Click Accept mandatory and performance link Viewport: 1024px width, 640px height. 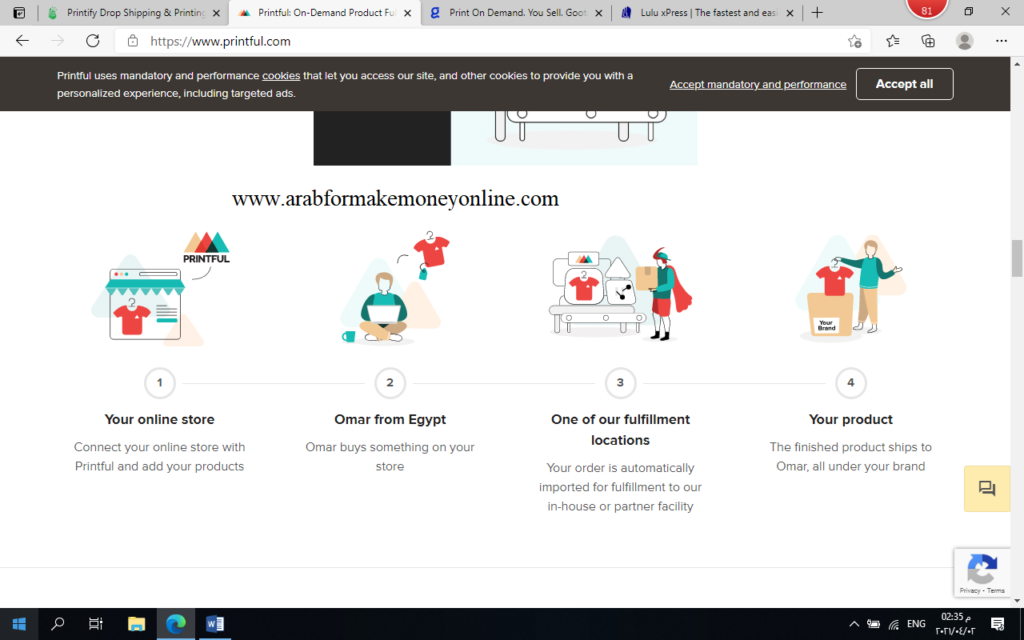758,84
